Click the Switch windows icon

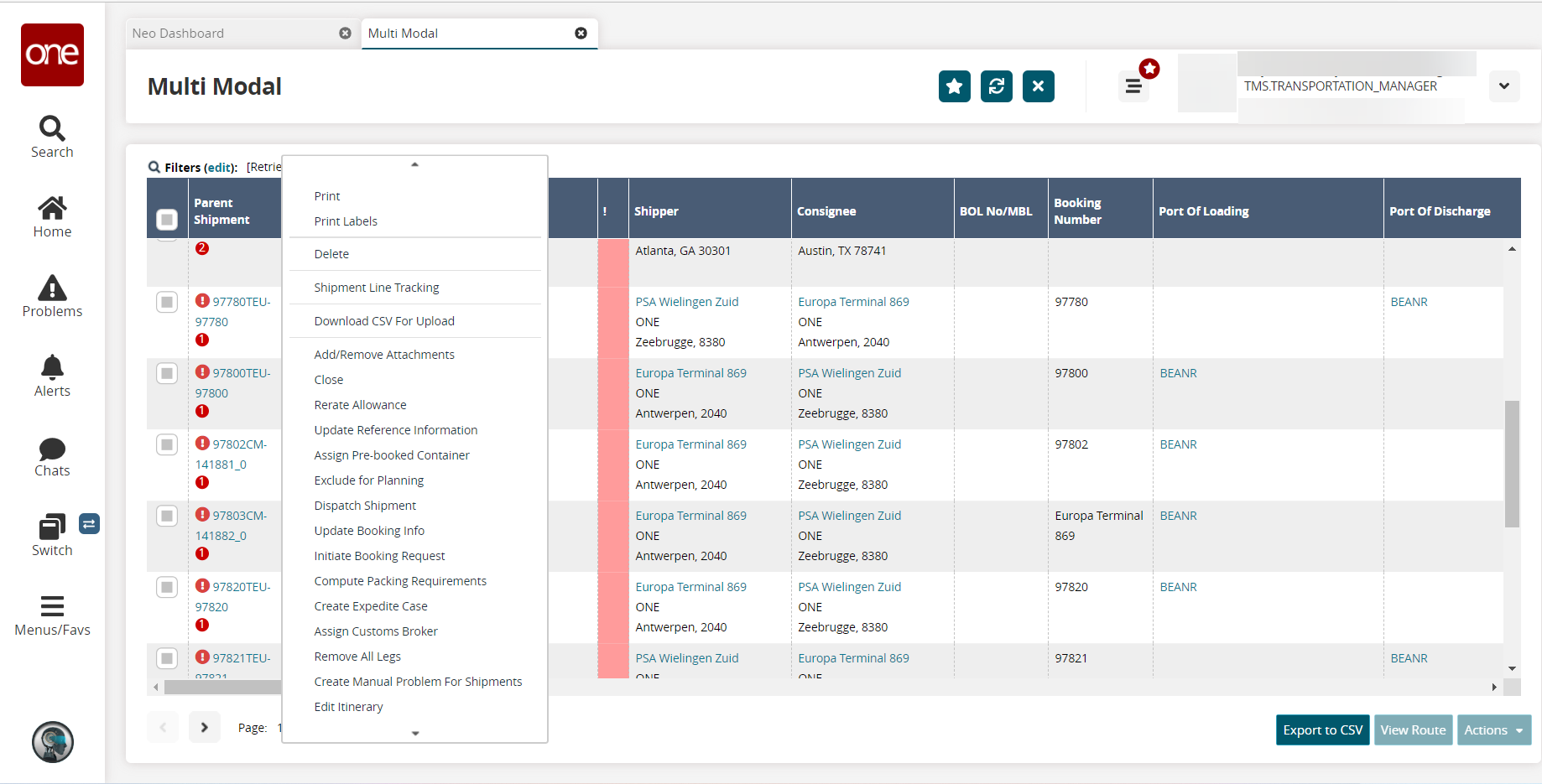pyautogui.click(x=52, y=527)
